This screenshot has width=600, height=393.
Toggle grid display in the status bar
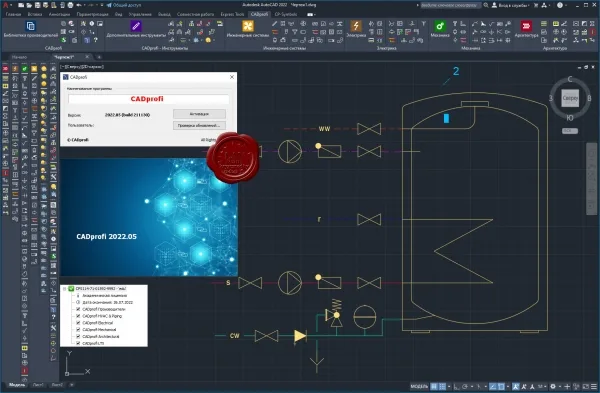[x=434, y=386]
